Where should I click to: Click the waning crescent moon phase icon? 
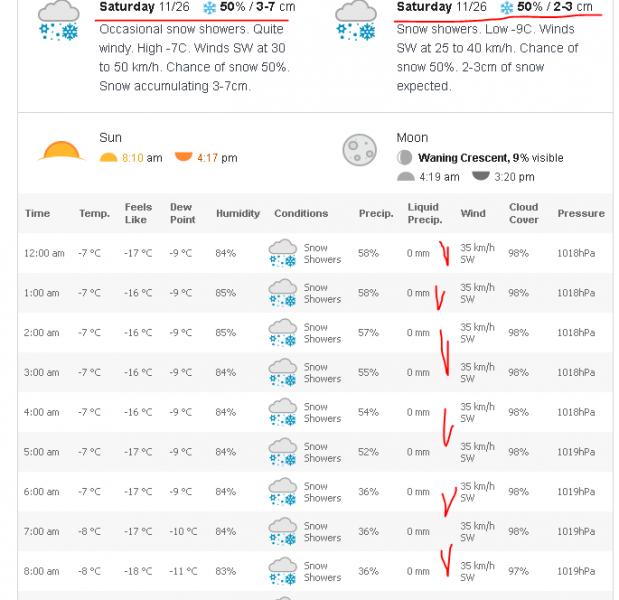point(404,158)
